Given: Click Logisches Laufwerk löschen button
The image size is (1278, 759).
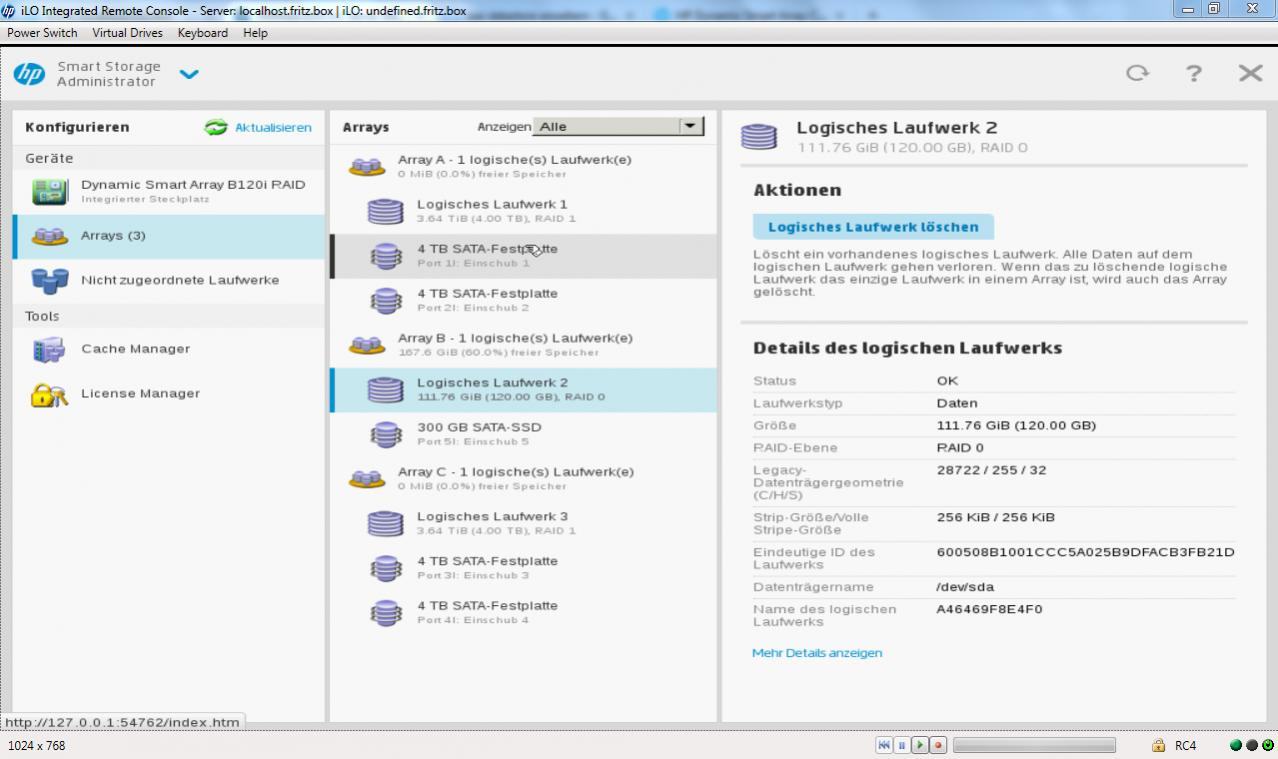Looking at the screenshot, I should pos(873,227).
